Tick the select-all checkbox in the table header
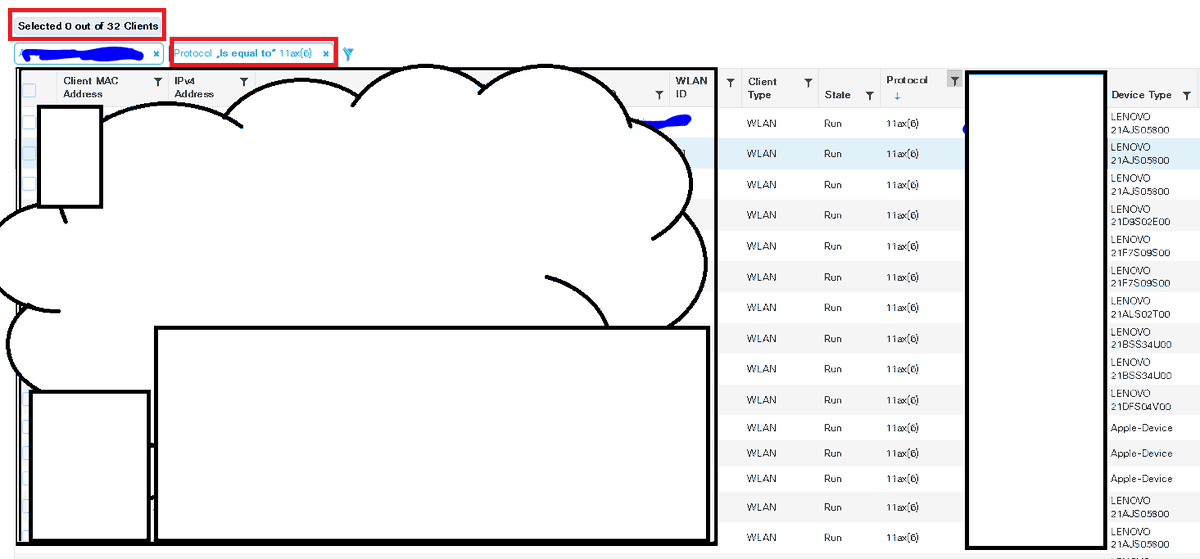This screenshot has width=1200, height=559. click(x=29, y=90)
